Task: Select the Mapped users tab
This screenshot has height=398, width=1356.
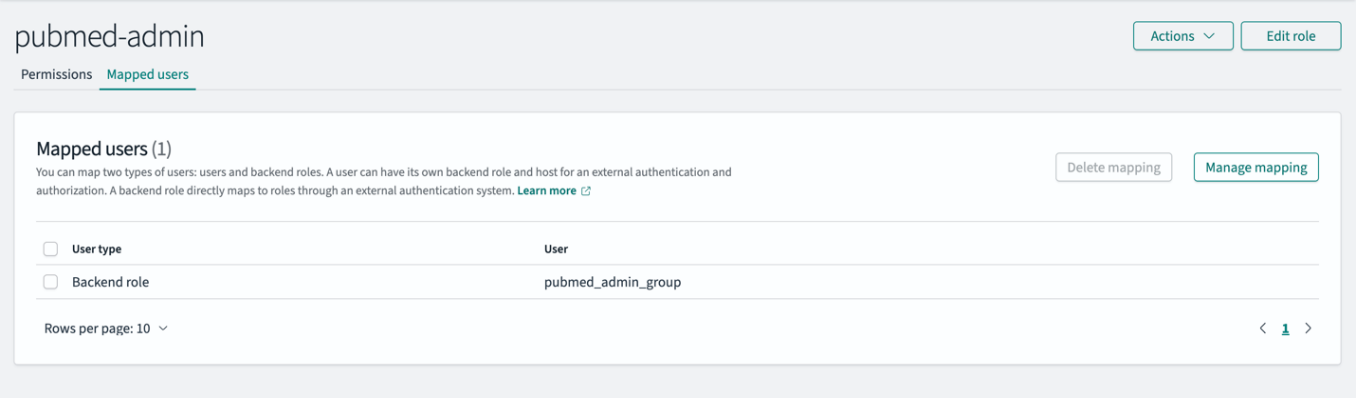Action: (147, 74)
